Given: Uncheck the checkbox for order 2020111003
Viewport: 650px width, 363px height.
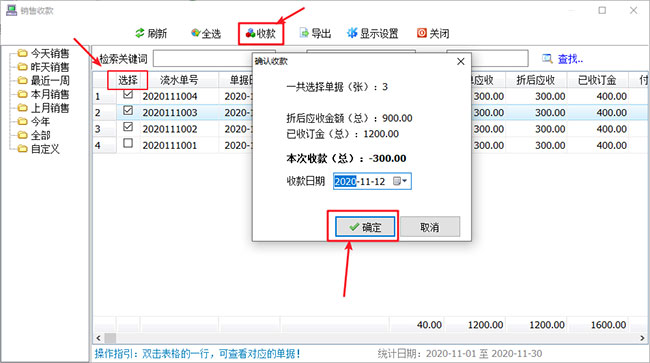Looking at the screenshot, I should (128, 111).
